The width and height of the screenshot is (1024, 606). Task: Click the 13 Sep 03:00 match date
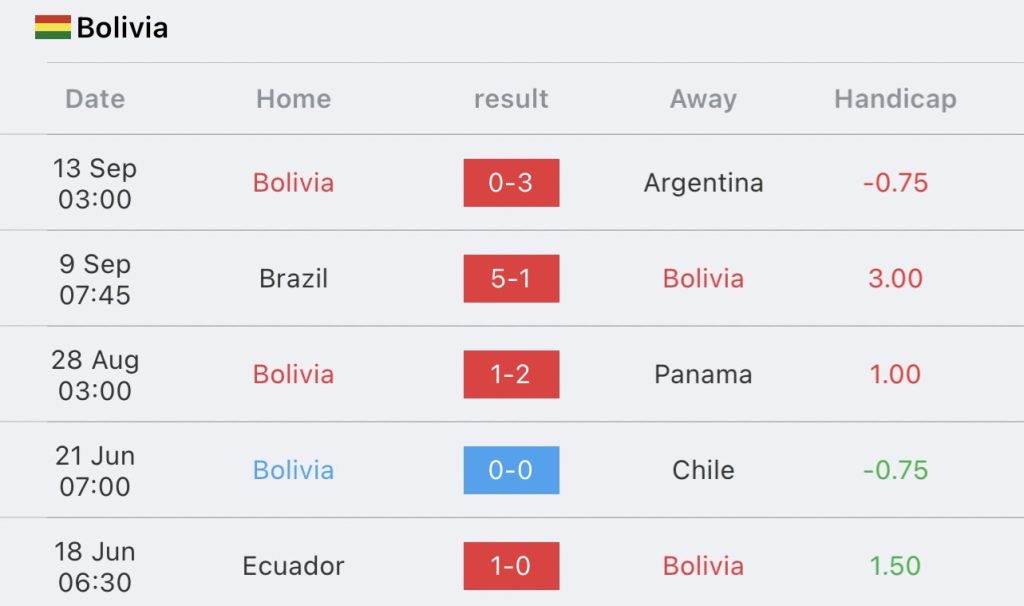coord(95,183)
